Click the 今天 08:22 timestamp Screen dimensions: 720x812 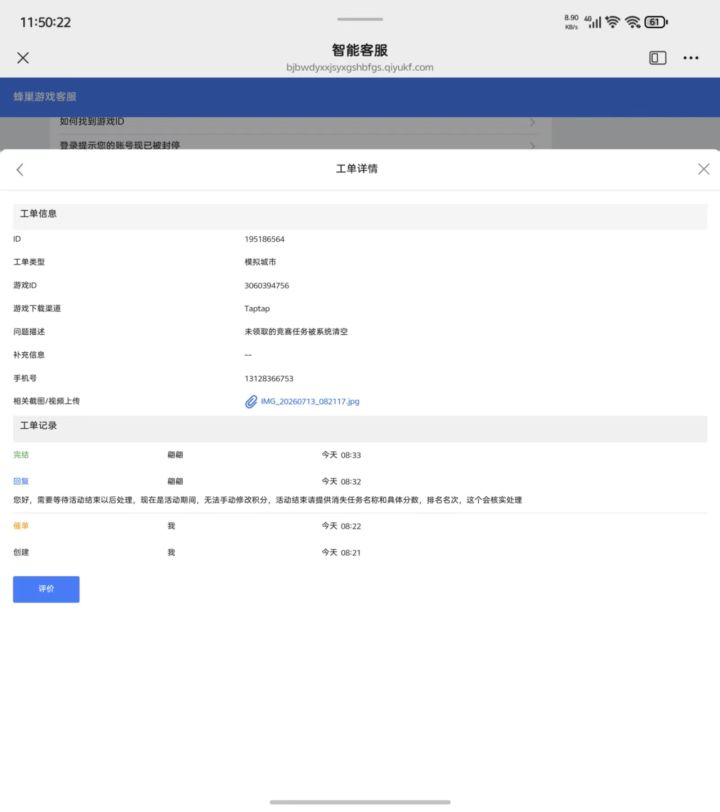click(341, 526)
